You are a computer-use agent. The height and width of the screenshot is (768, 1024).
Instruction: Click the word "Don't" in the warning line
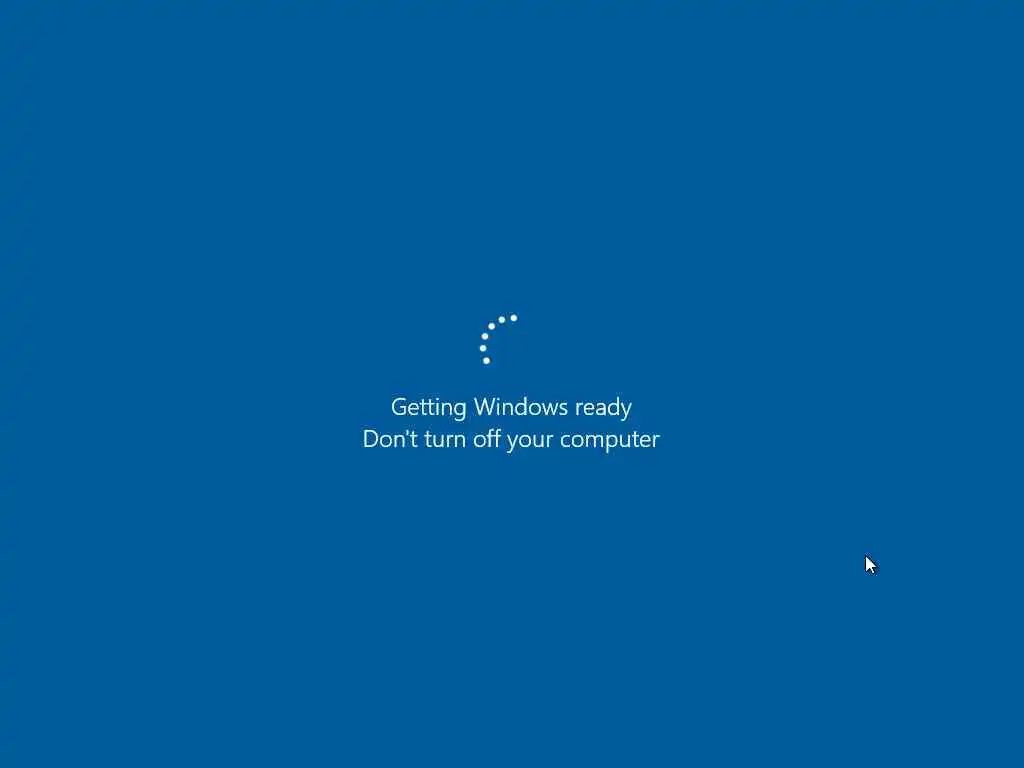coord(391,439)
